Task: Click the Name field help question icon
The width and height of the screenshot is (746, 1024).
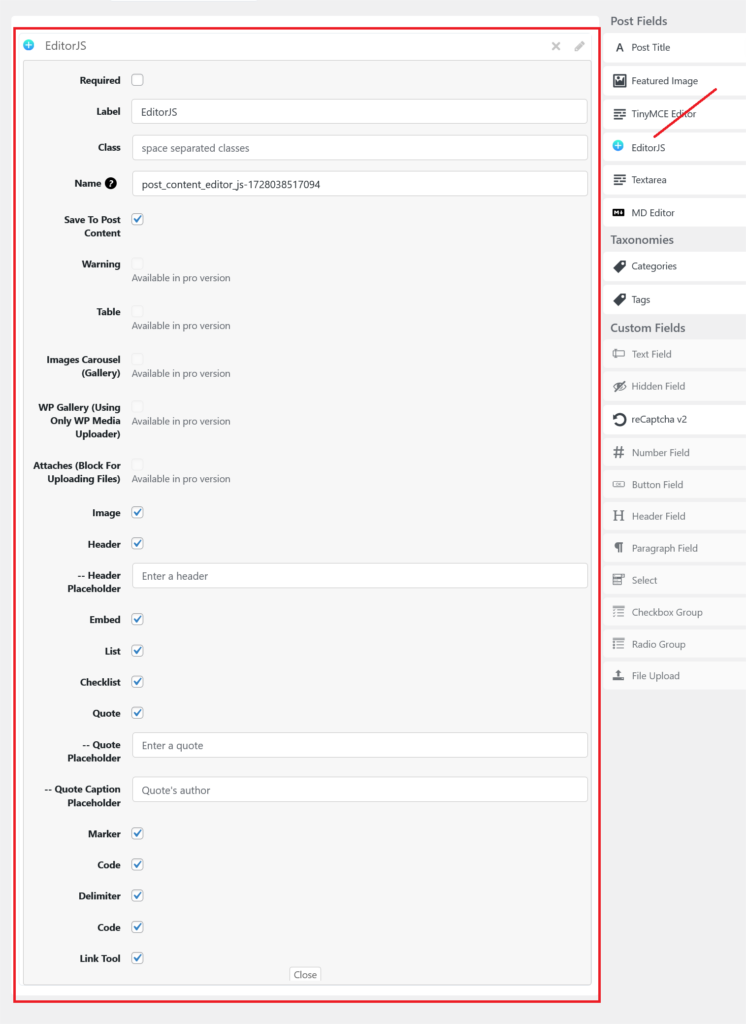Action: (111, 184)
